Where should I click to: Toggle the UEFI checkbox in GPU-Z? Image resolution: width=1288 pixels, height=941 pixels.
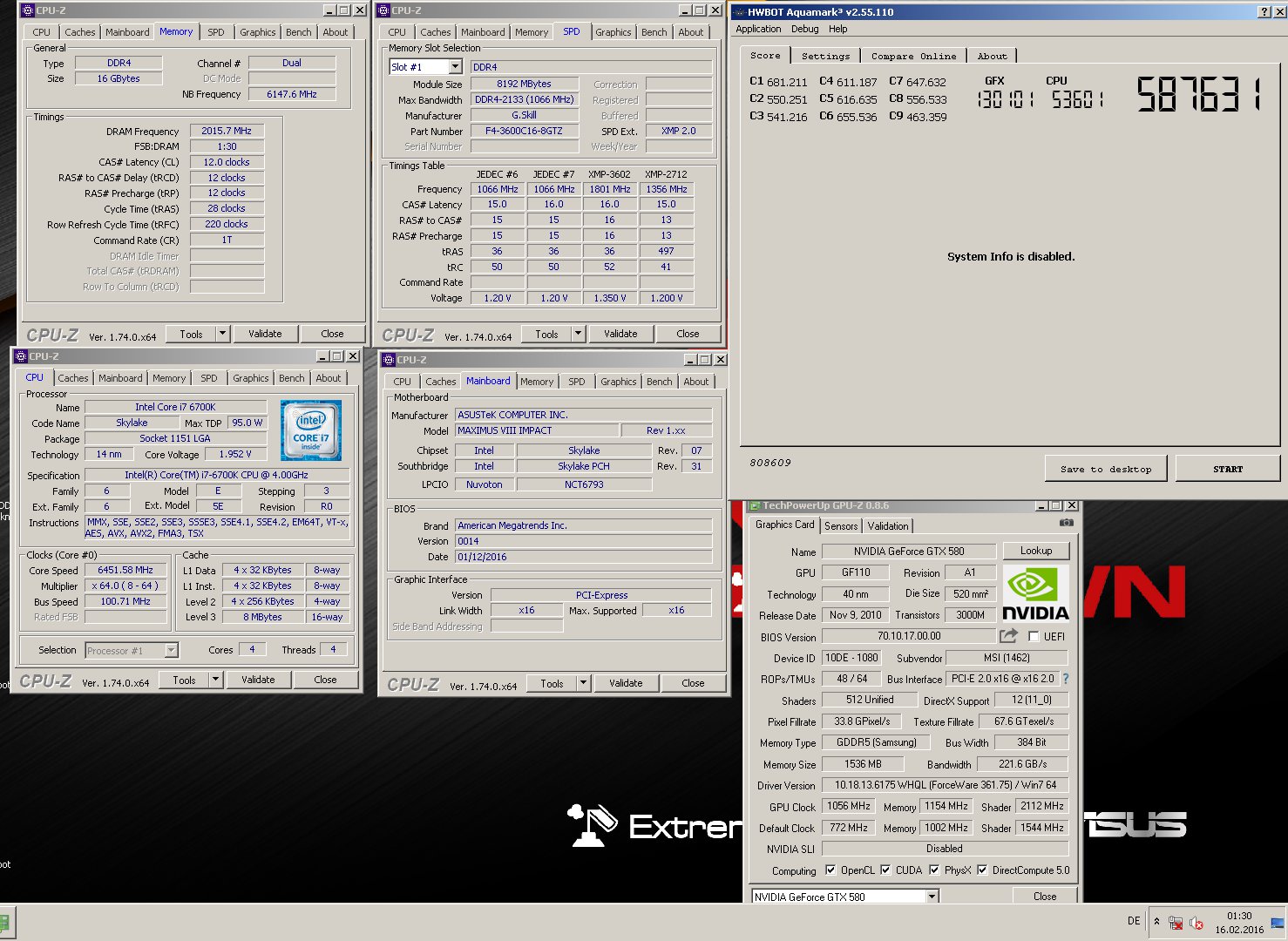pos(1034,636)
